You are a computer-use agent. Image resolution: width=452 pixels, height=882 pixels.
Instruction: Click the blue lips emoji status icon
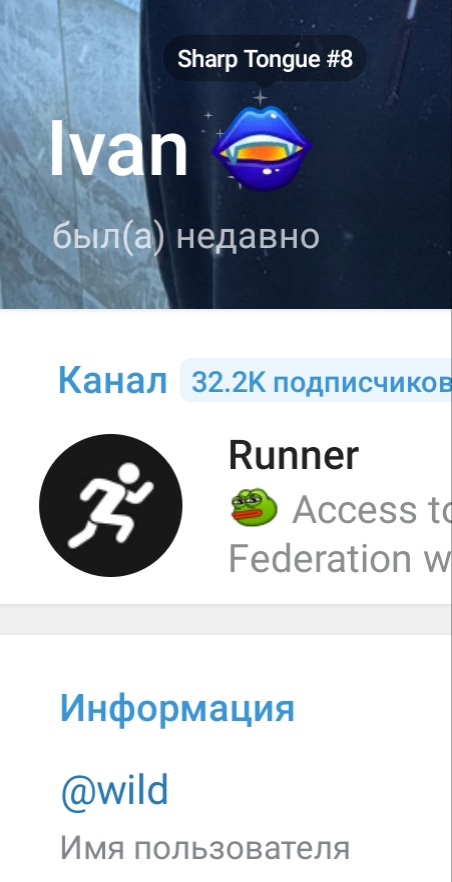(x=262, y=148)
